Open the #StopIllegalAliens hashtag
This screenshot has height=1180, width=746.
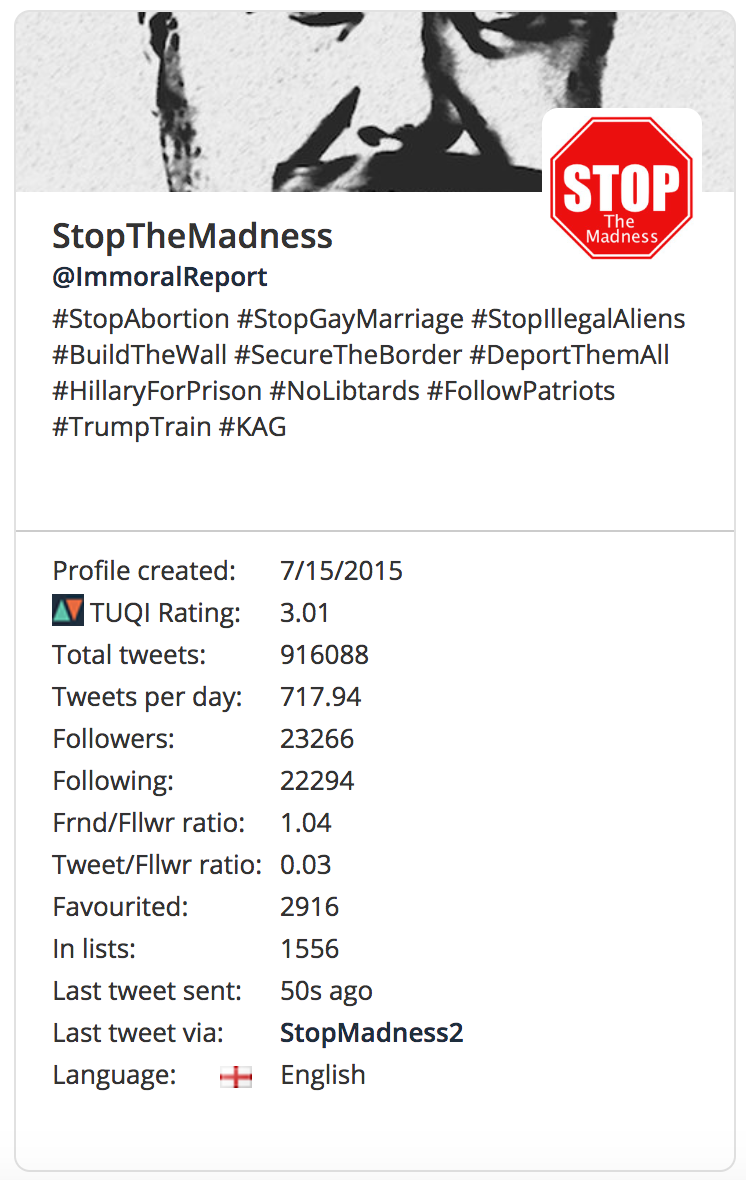tap(578, 319)
